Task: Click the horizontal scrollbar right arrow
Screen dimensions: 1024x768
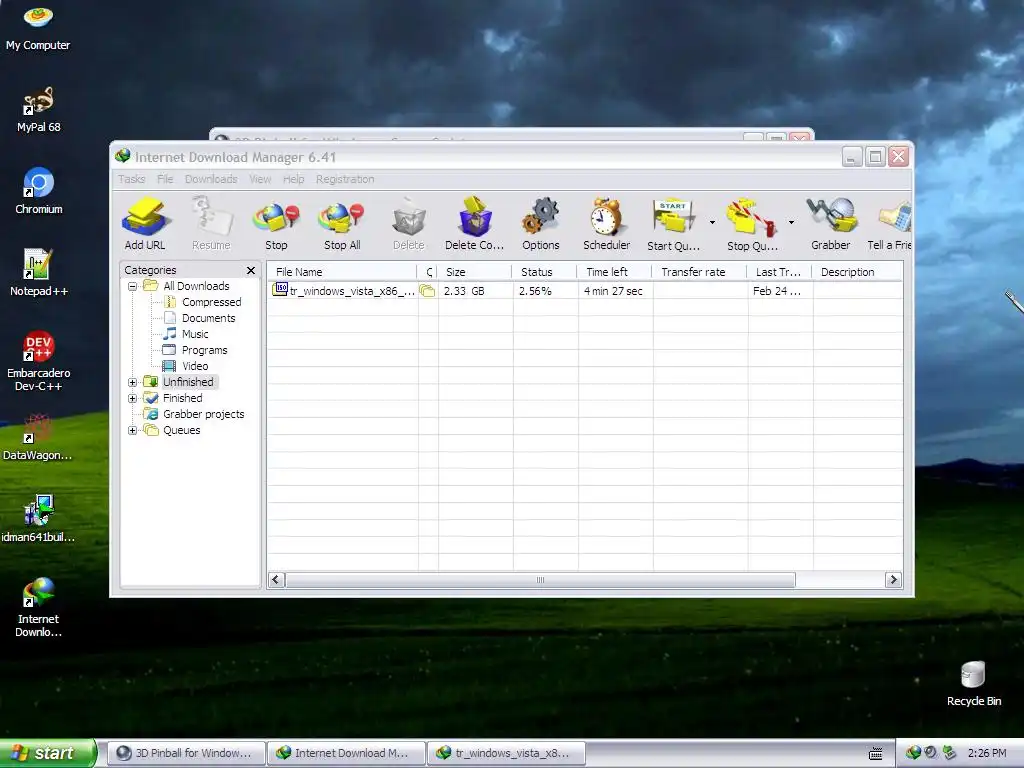Action: coord(893,580)
